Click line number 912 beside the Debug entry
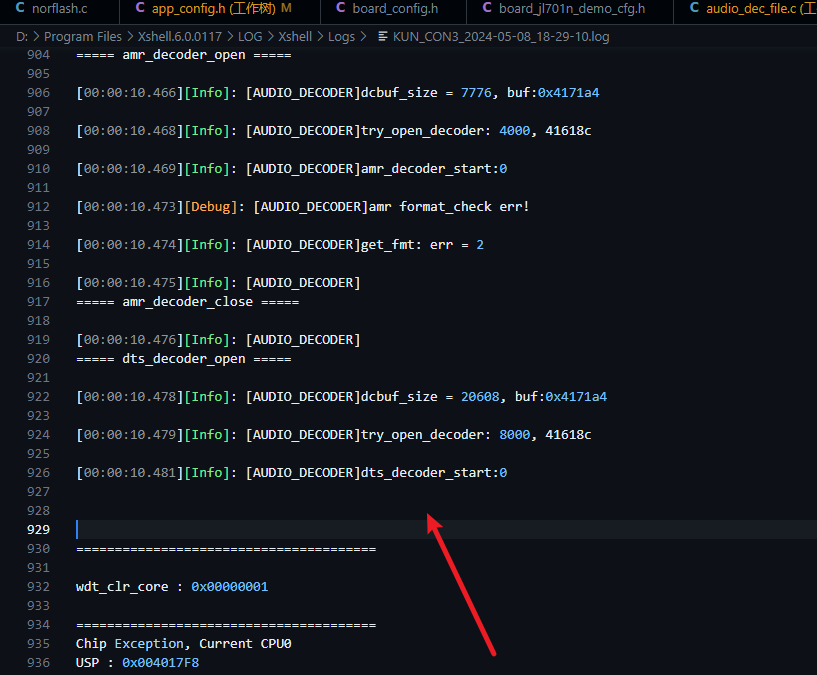This screenshot has width=817, height=675. 39,207
